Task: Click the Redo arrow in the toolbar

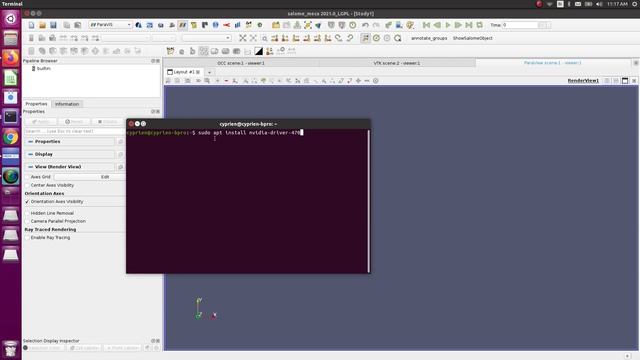Action: tap(376, 25)
